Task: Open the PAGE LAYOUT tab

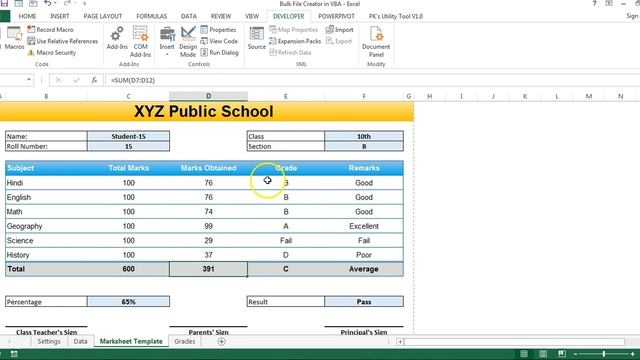Action: coord(103,16)
